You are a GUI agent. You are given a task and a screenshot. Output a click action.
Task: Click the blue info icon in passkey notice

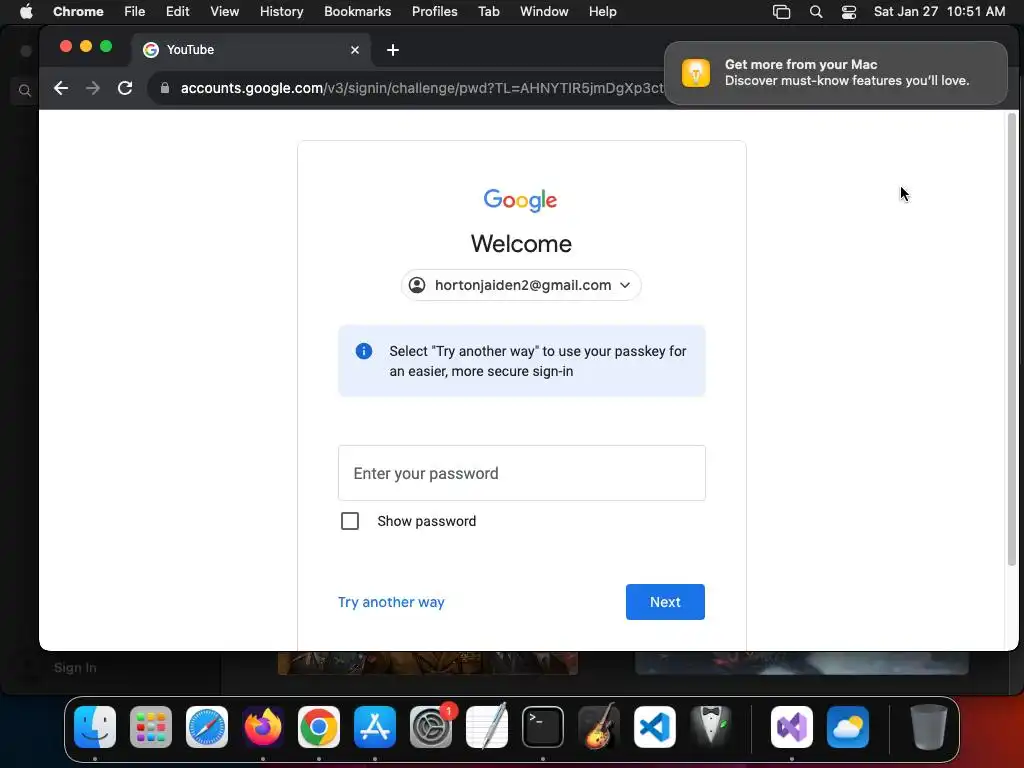point(364,351)
